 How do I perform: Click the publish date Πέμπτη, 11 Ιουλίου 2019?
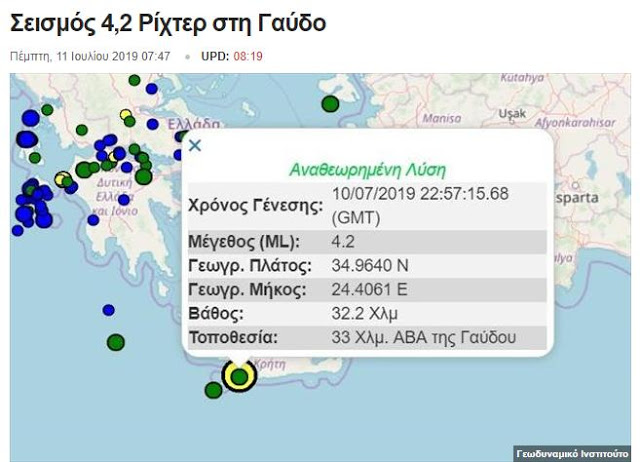point(90,56)
